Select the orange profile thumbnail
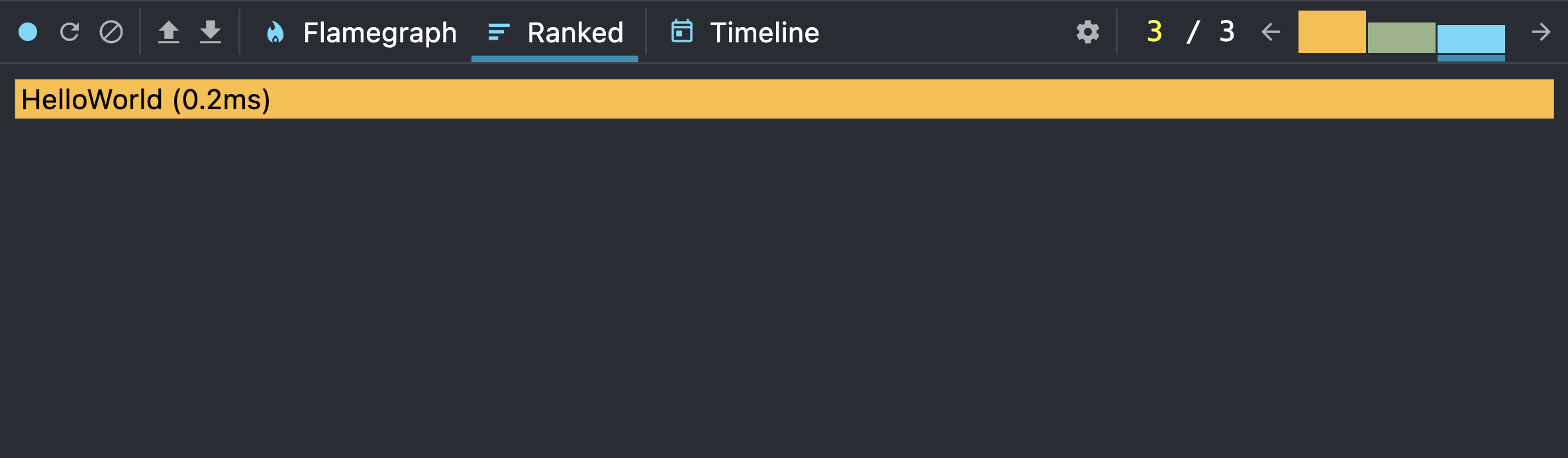Viewport: 1568px width, 458px height. tap(1331, 31)
